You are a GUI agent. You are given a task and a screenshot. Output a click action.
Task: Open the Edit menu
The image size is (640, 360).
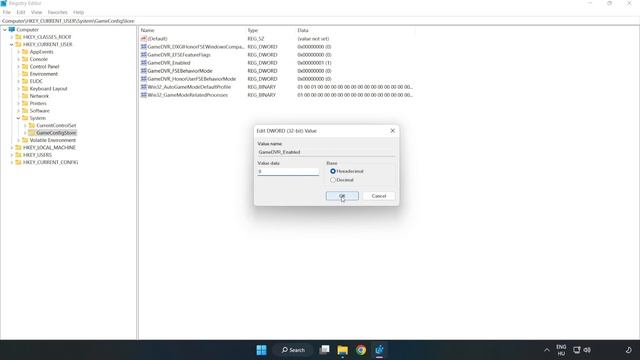pos(21,12)
